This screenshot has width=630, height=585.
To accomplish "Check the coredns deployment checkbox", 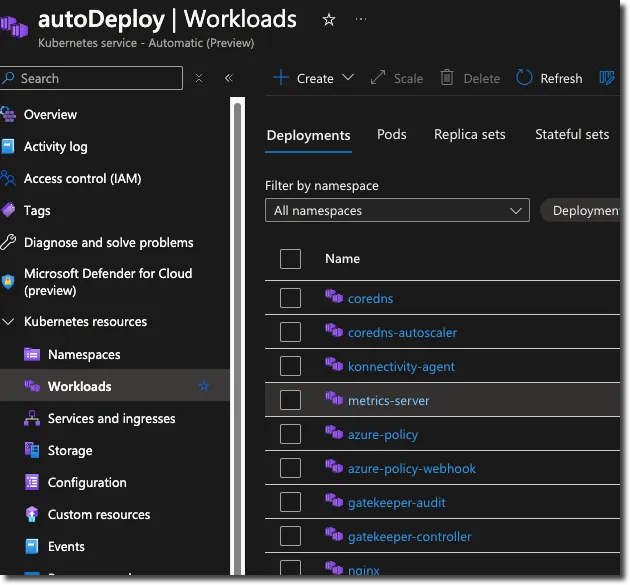I will click(290, 298).
